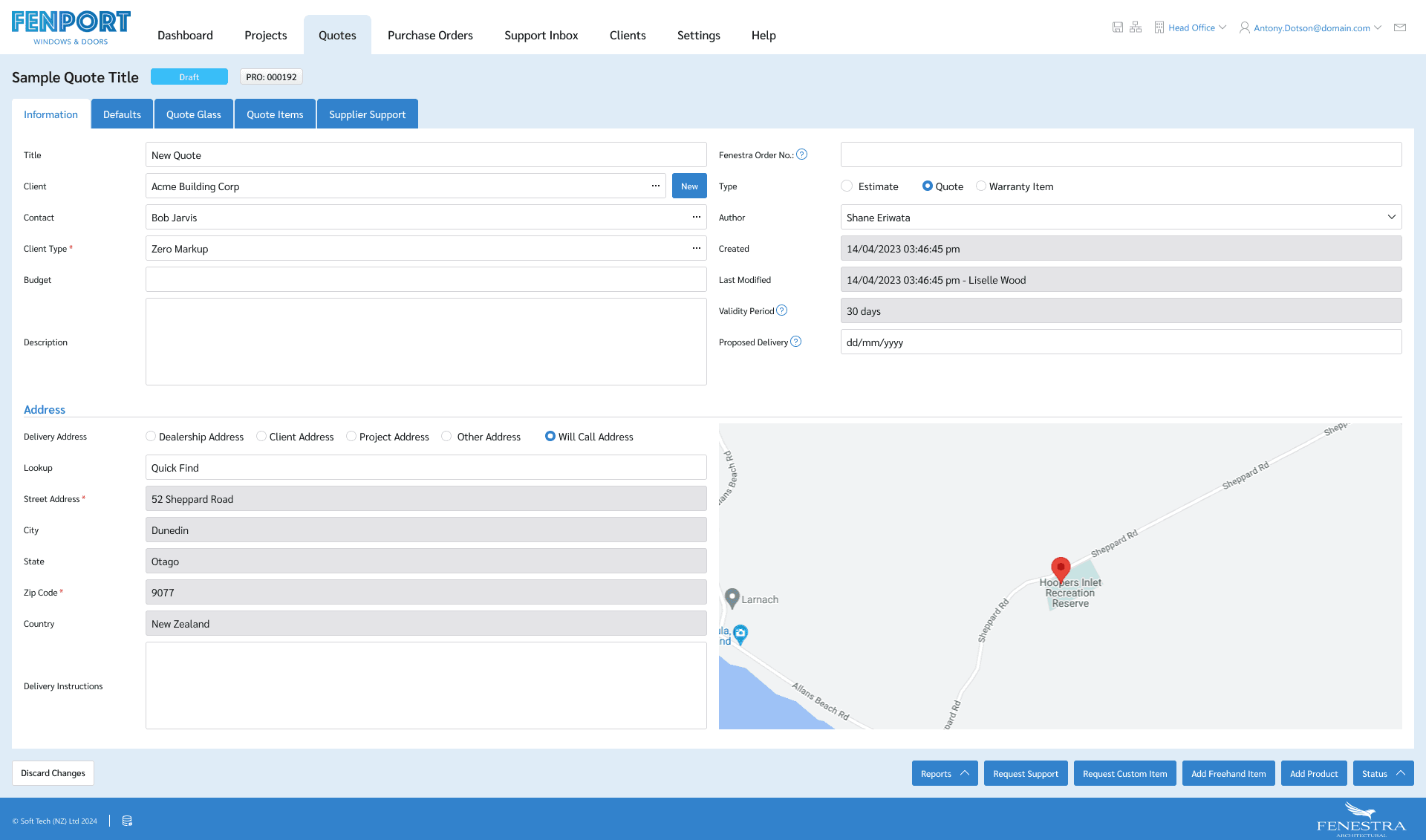Open Purchase Orders menu
1426x840 pixels.
430,35
